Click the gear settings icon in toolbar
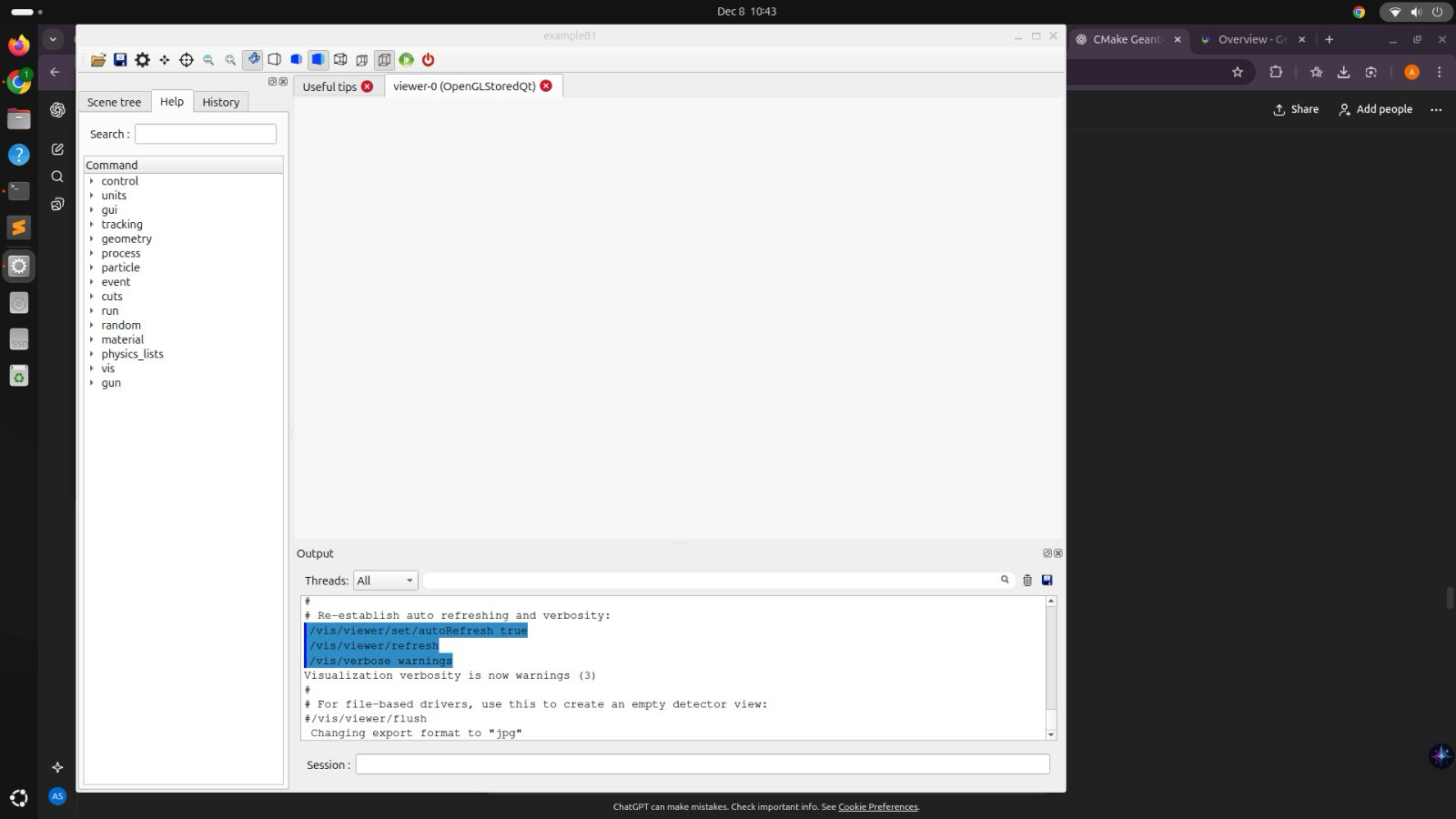The width and height of the screenshot is (1456, 819). [x=143, y=60]
